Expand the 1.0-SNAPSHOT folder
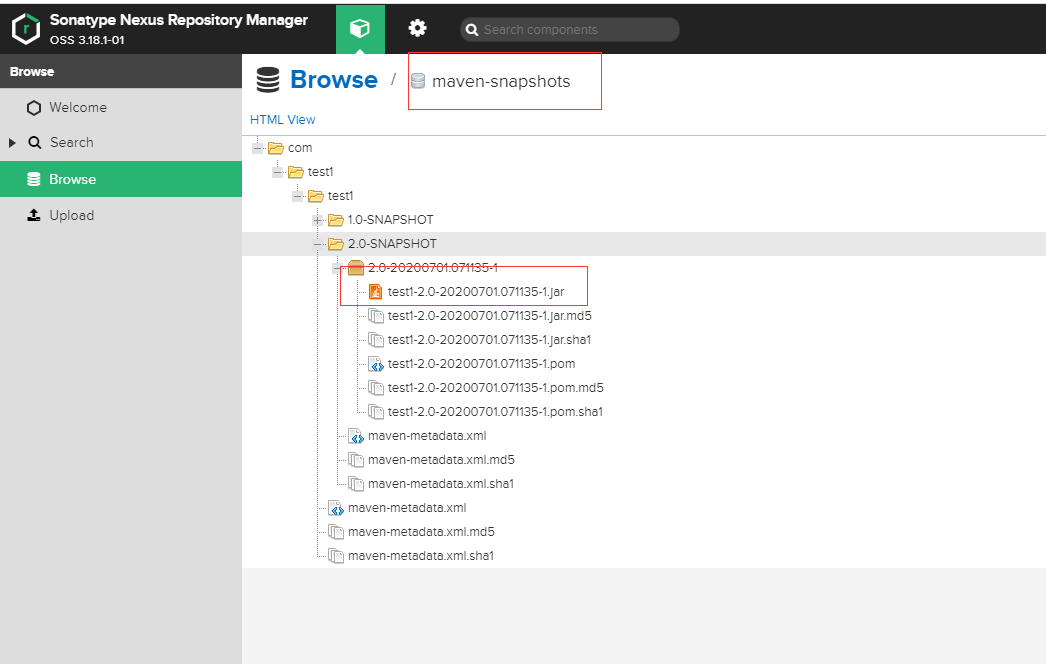The image size is (1046, 664). click(x=318, y=220)
